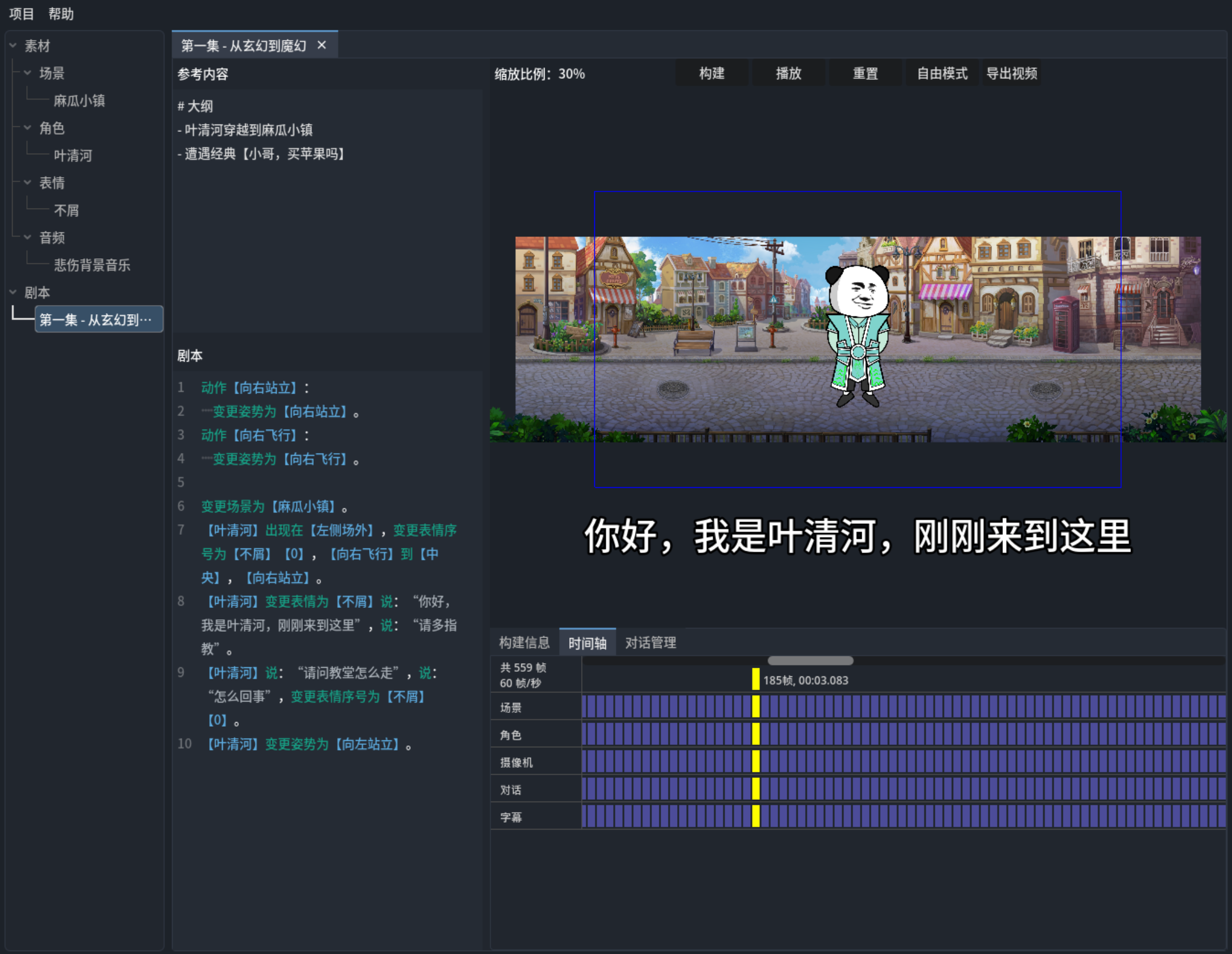Collapse the 音频 tree node

tap(27, 237)
